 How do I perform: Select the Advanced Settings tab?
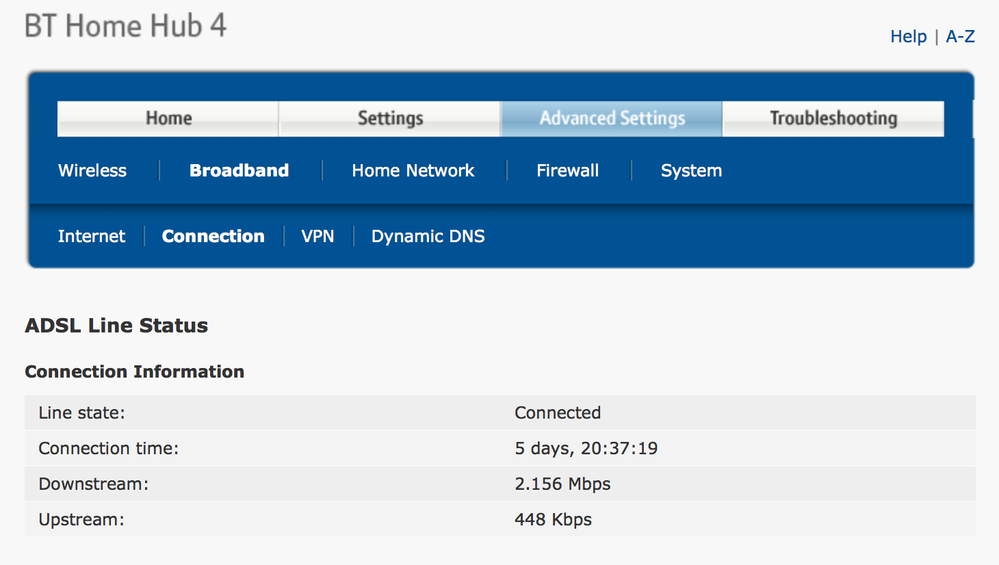(612, 118)
